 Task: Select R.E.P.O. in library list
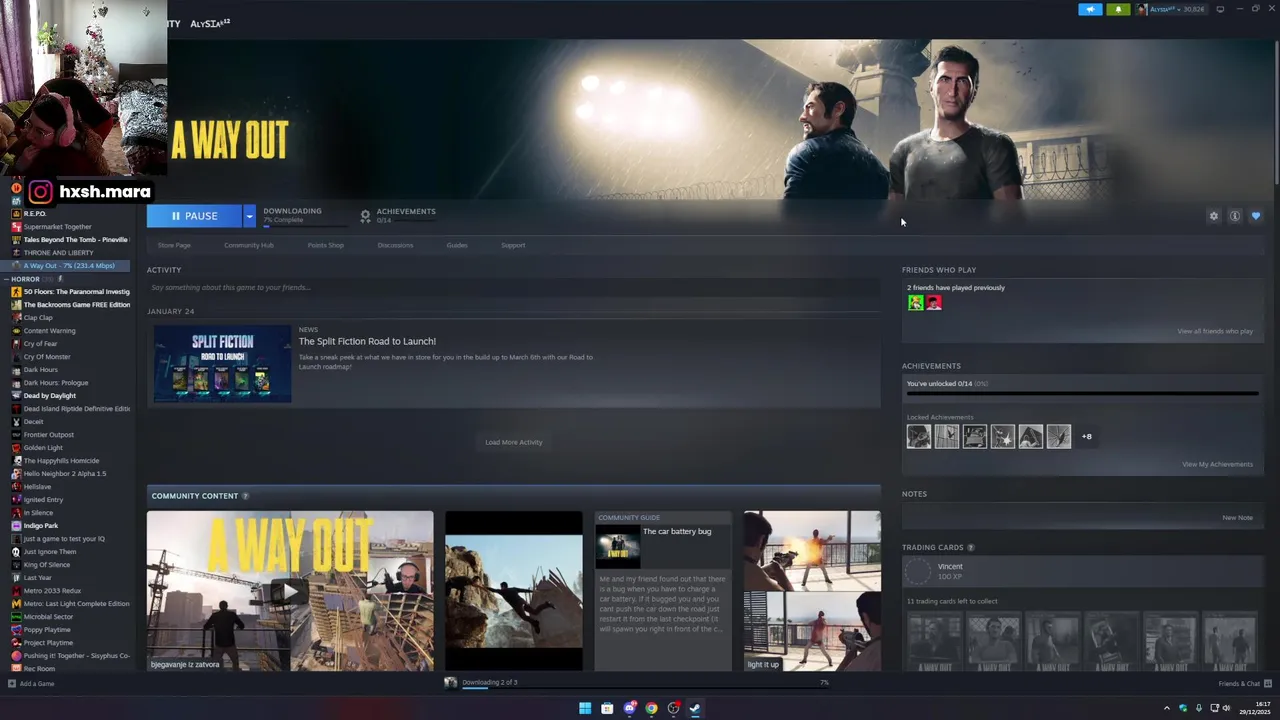pos(34,214)
